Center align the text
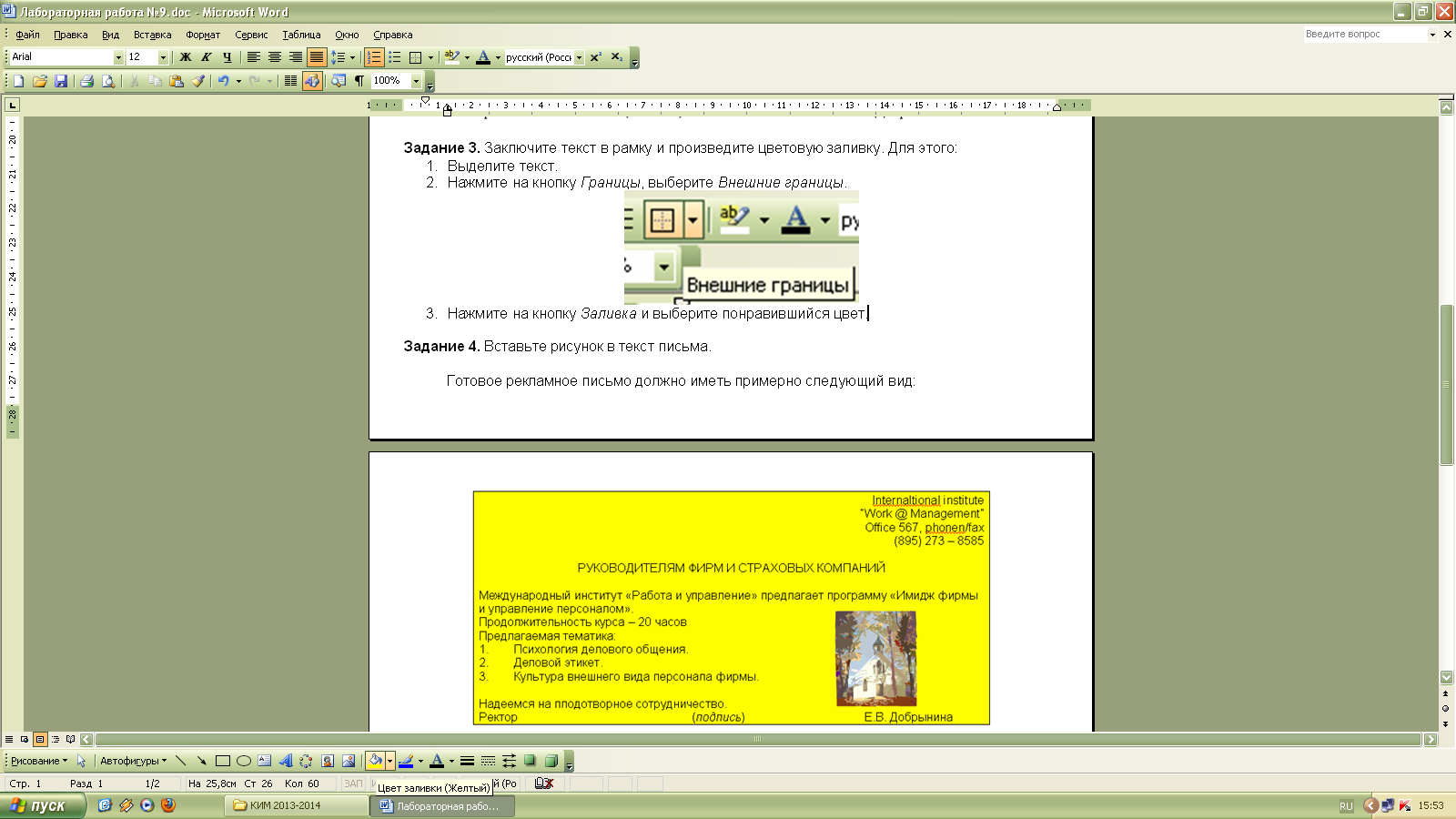The image size is (1456, 819). point(275,57)
